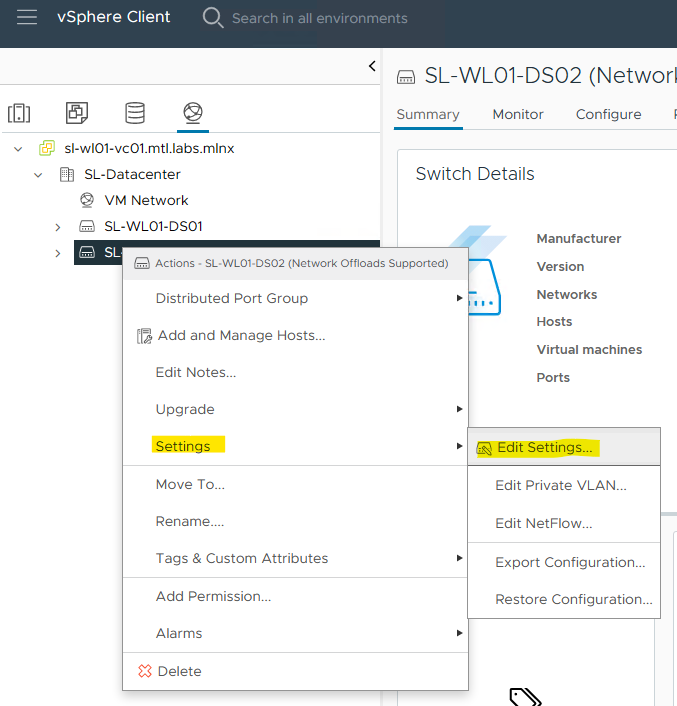Click the Hosts label
The width and height of the screenshot is (677, 706).
[554, 322]
